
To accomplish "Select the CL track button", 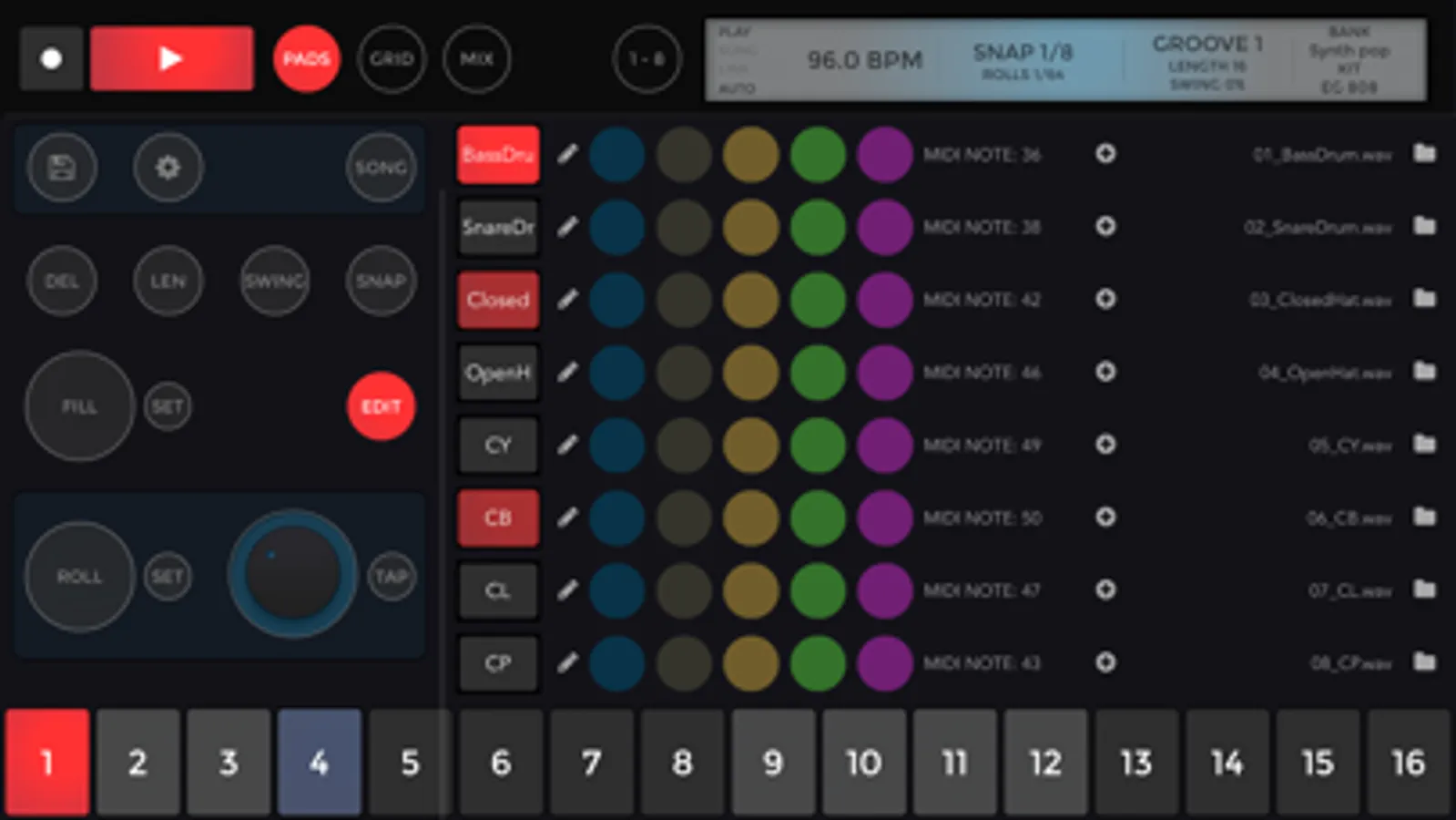I will pyautogui.click(x=498, y=590).
